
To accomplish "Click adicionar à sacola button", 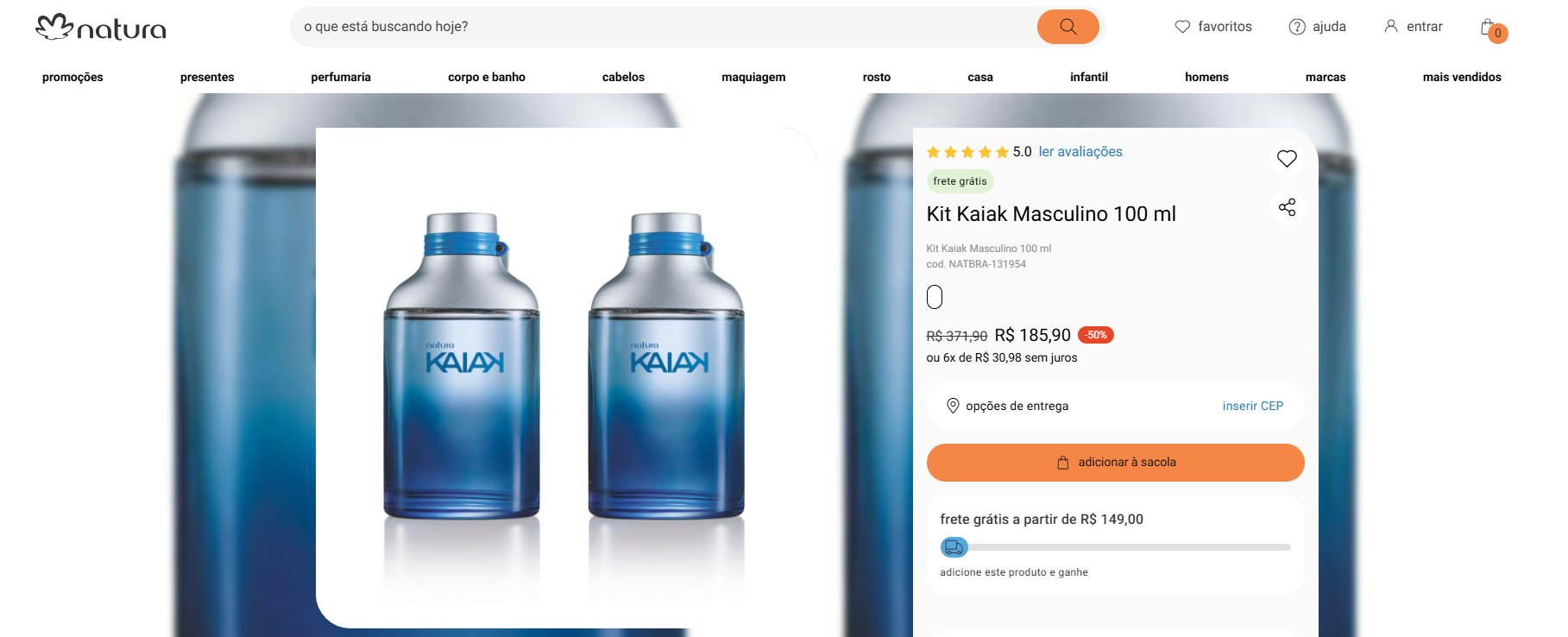I will click(x=1115, y=463).
